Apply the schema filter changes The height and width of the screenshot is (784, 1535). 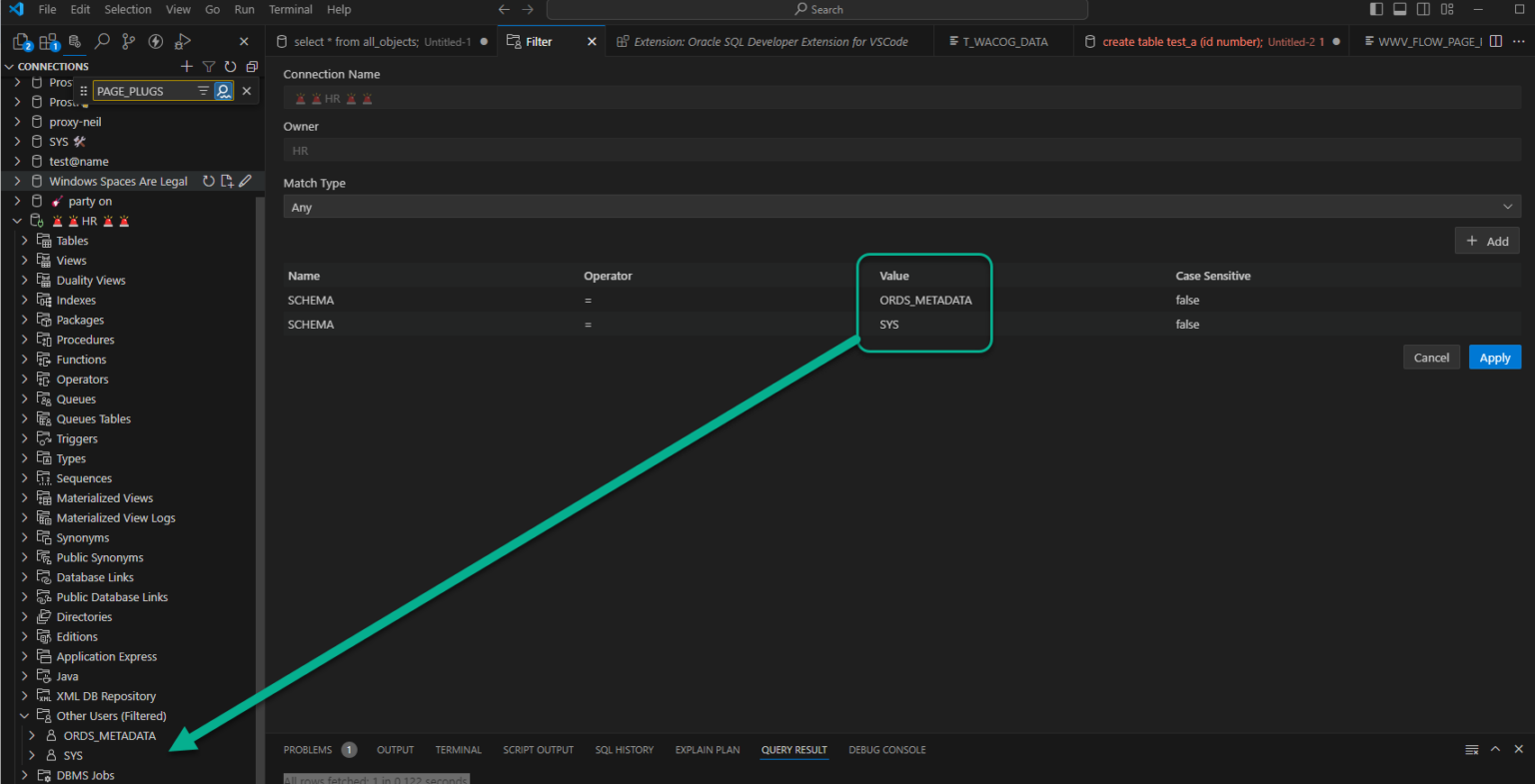tap(1494, 357)
